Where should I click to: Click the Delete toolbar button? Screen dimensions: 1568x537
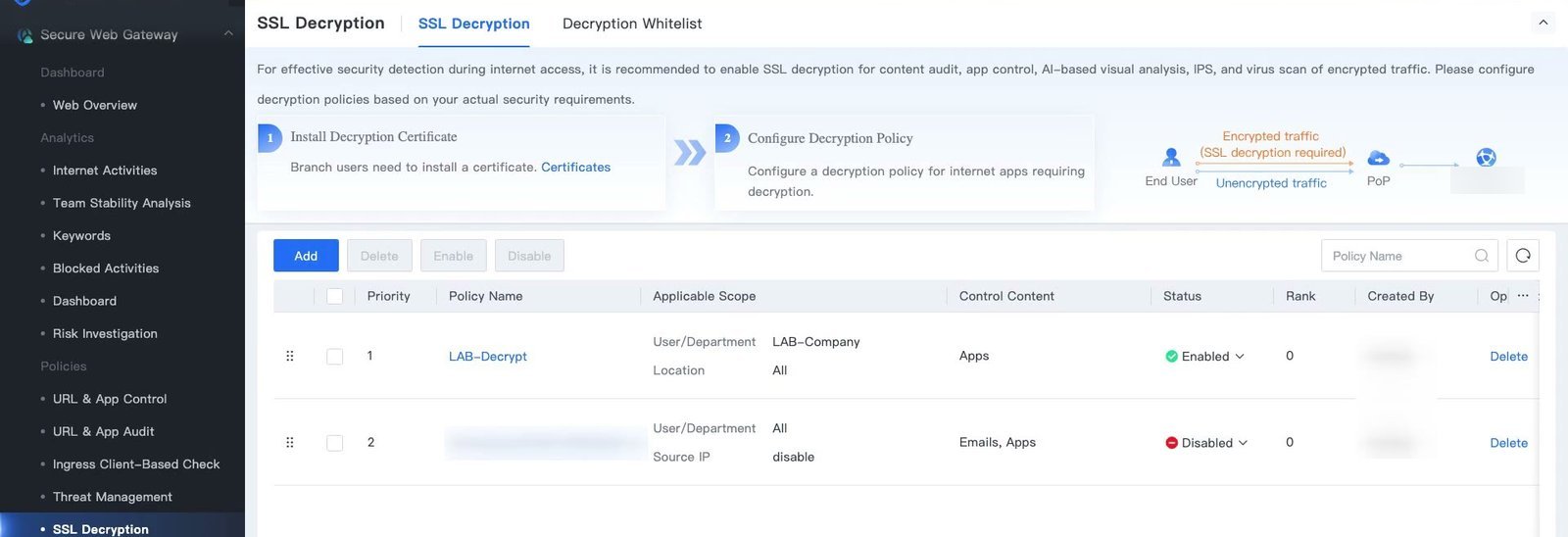click(379, 256)
